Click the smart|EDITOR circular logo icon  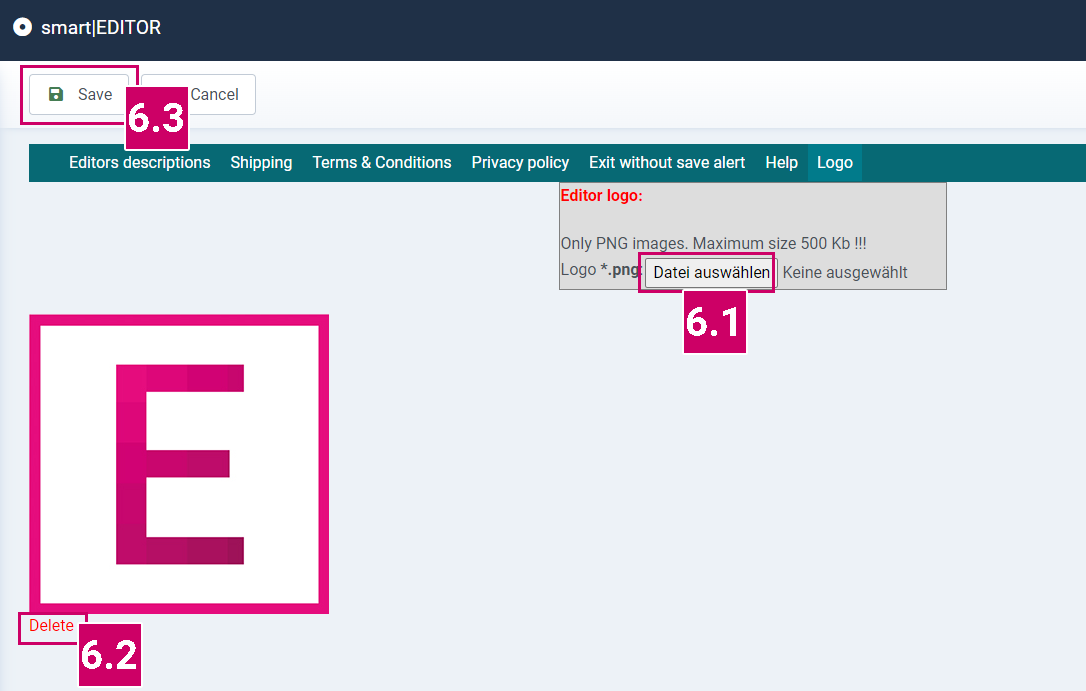click(x=22, y=27)
